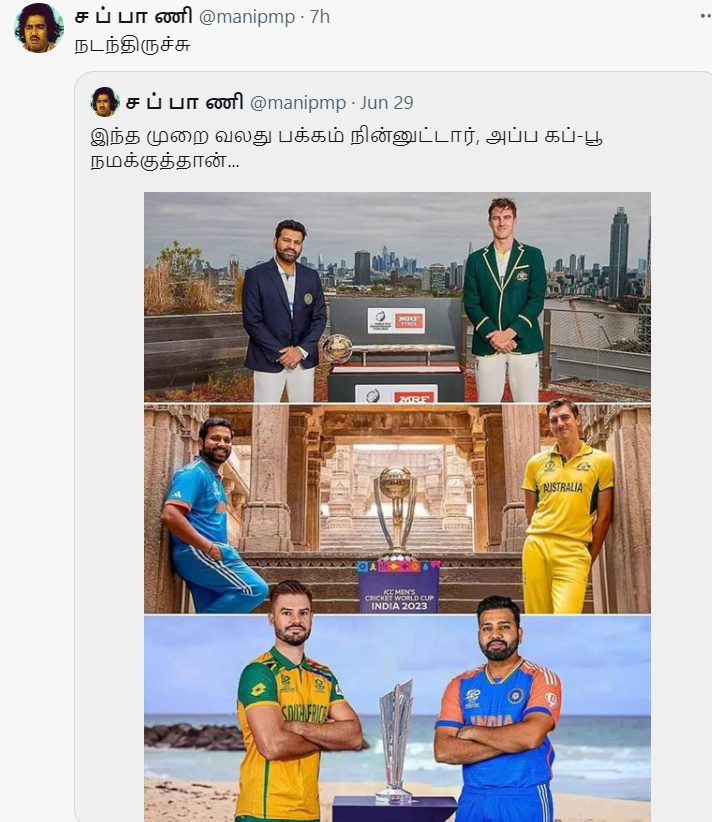Open the display name inside the quoted tweet
Viewport: 712px width, 822px height.
pyautogui.click(x=185, y=102)
